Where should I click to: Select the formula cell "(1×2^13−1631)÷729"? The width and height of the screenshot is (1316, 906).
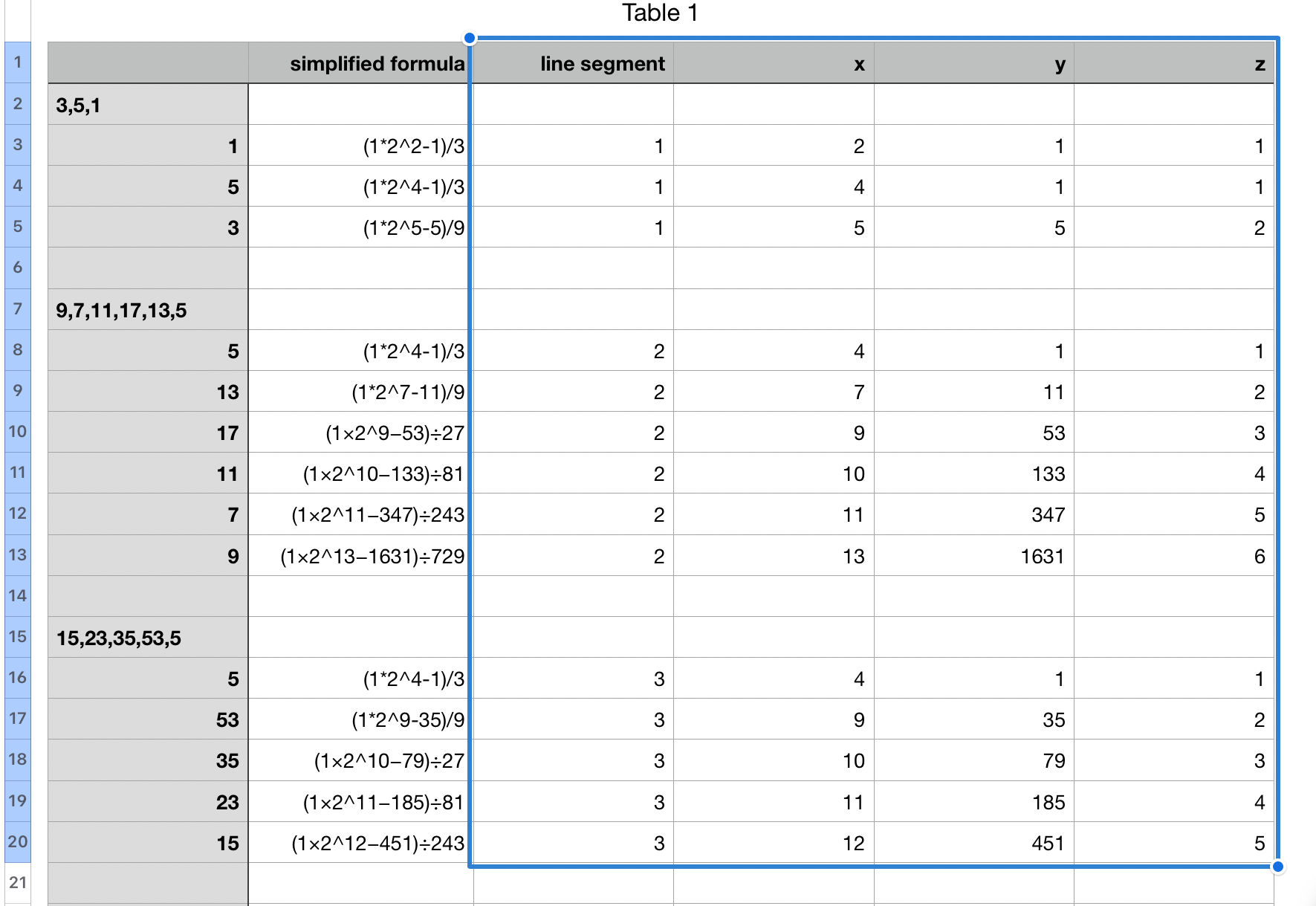360,556
